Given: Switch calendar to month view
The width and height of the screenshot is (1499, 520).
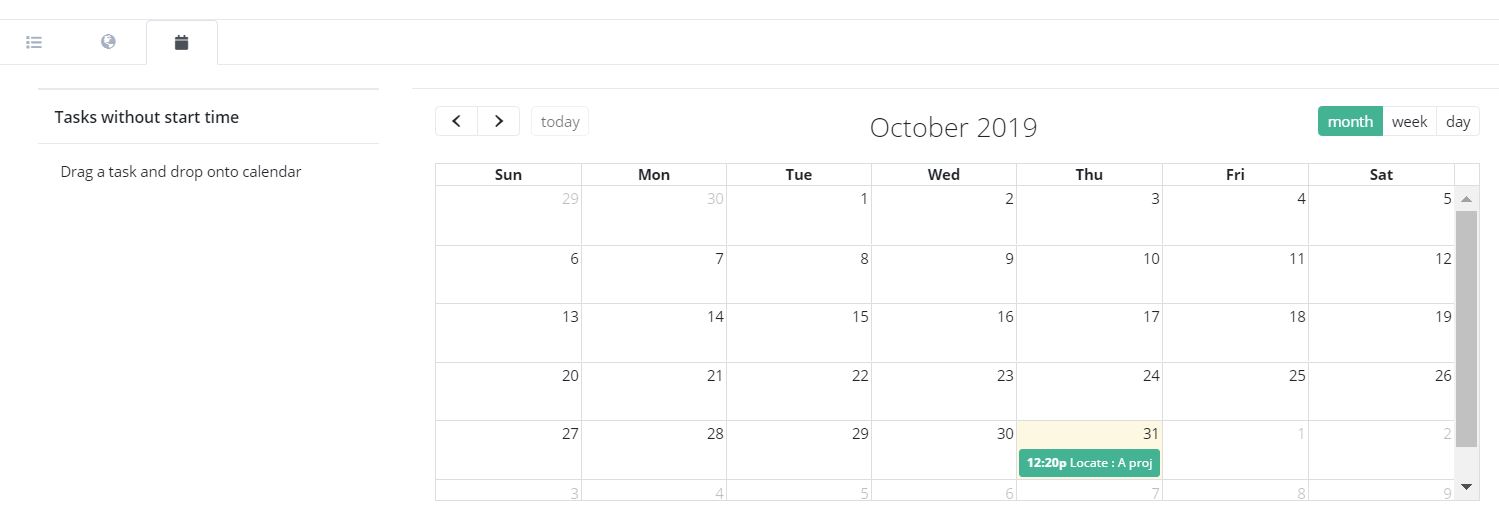Looking at the screenshot, I should point(1349,121).
